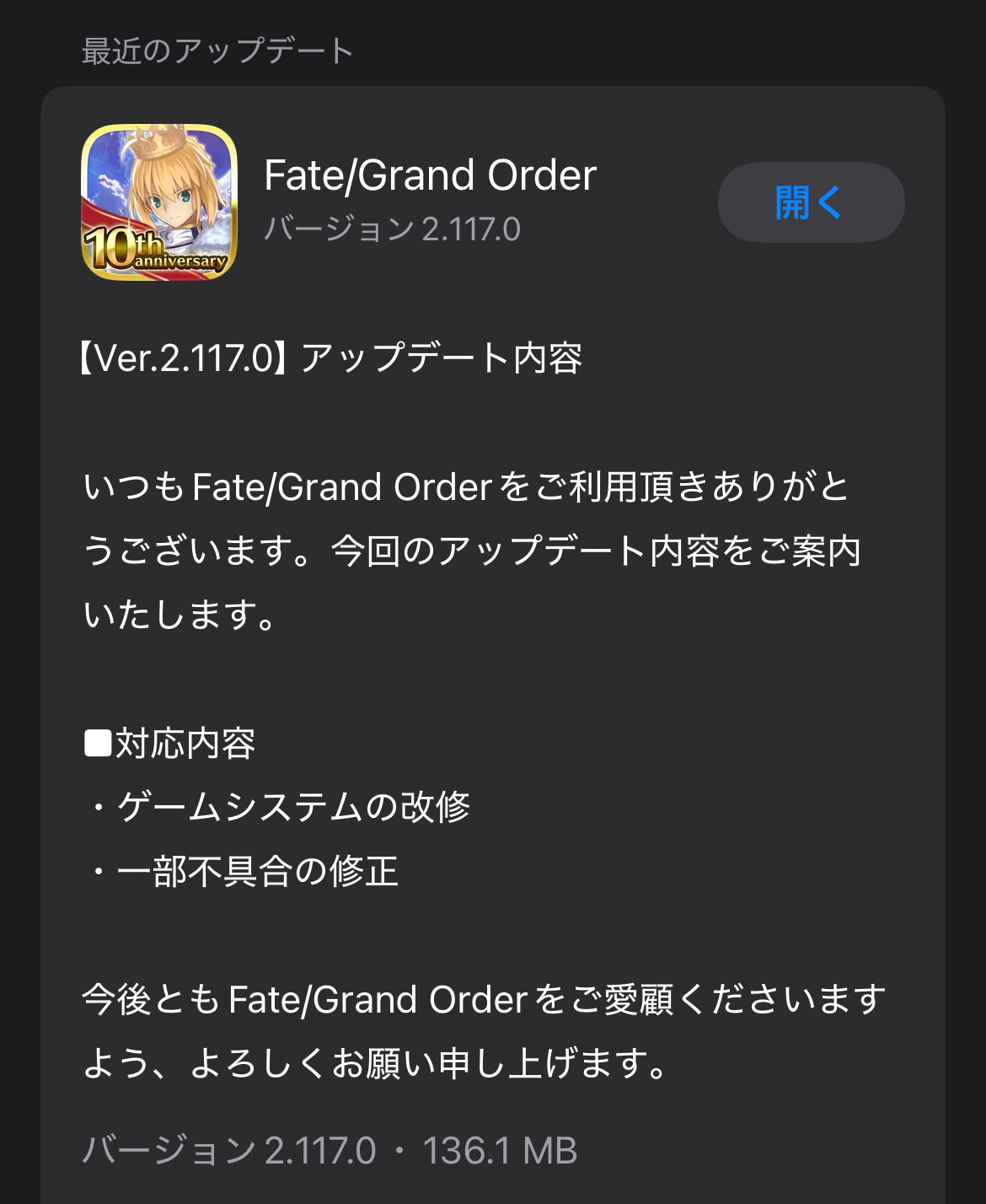
Task: Tap the Fate/Grand Order app icon
Action: point(159,202)
